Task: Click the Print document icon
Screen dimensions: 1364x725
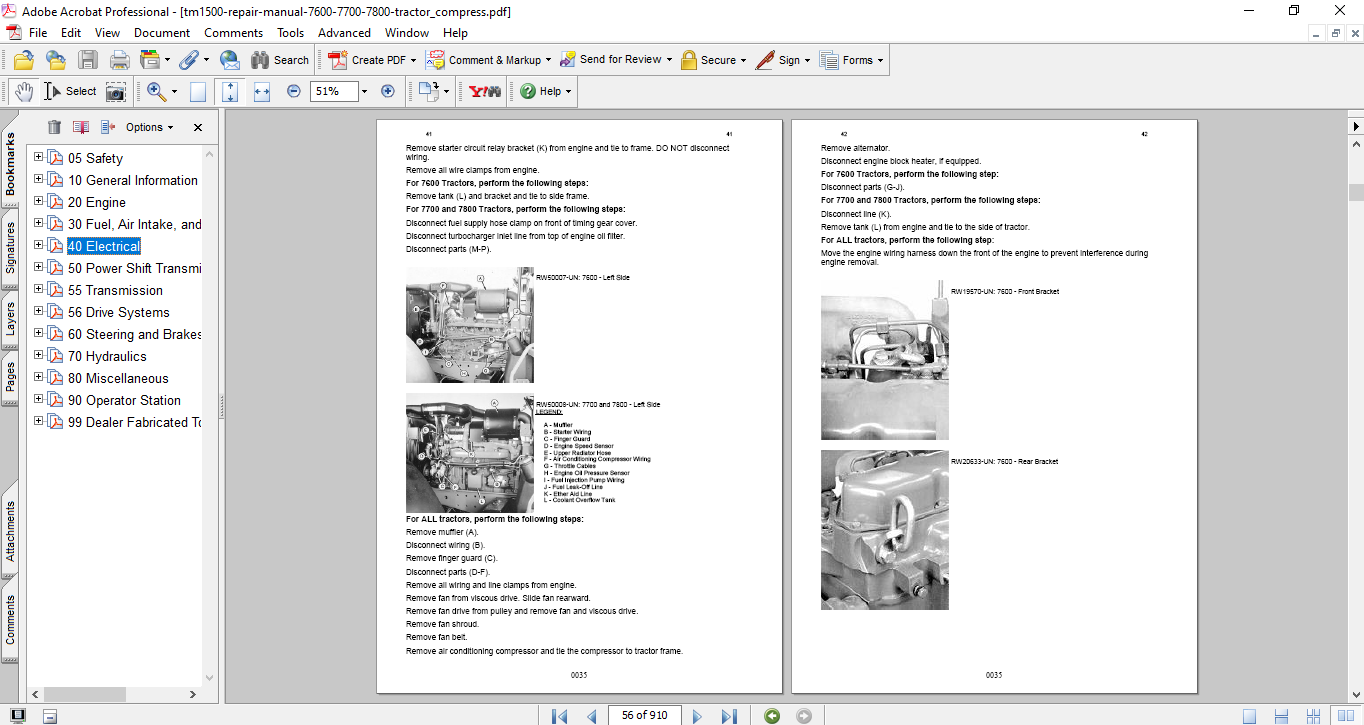Action: point(119,60)
